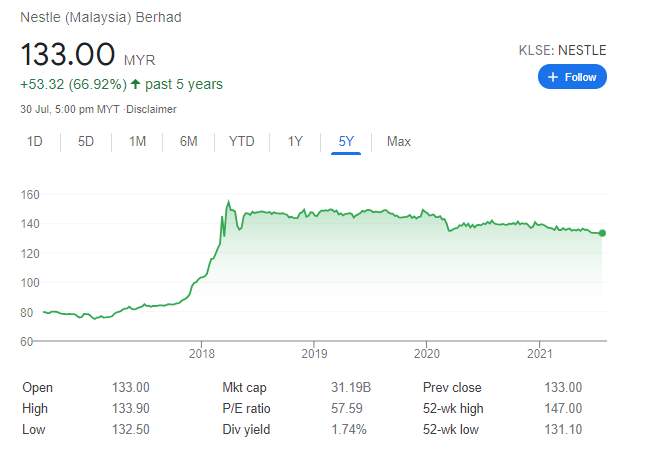Choose the YTD chart range
Viewport: 651px width, 458px height.
coord(242,142)
